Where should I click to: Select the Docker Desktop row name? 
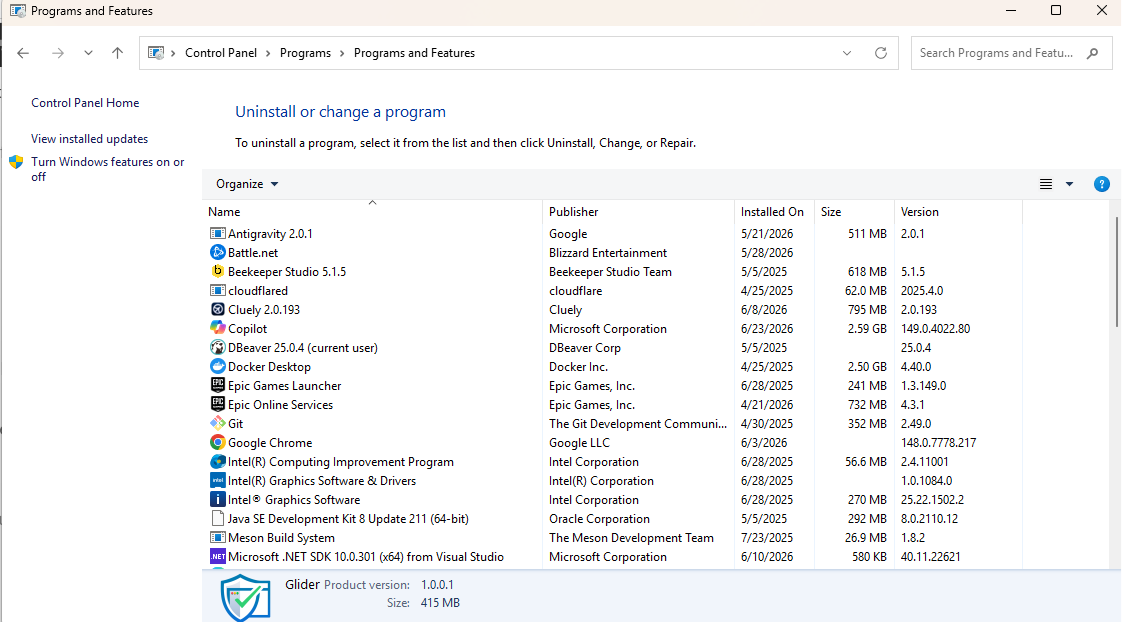point(269,366)
